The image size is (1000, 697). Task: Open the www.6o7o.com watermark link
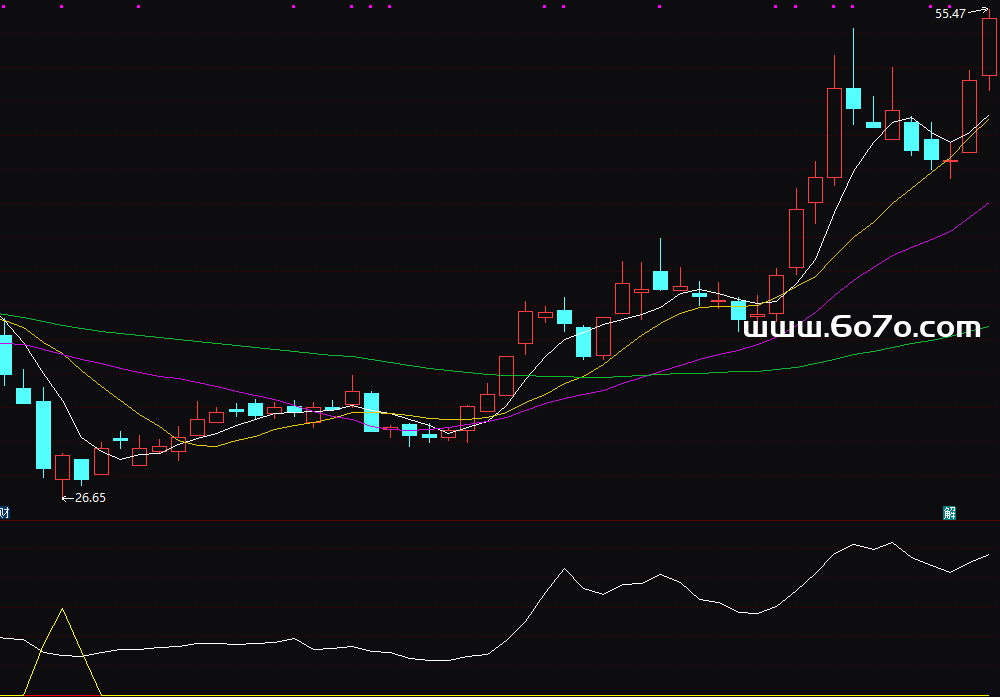[x=863, y=327]
